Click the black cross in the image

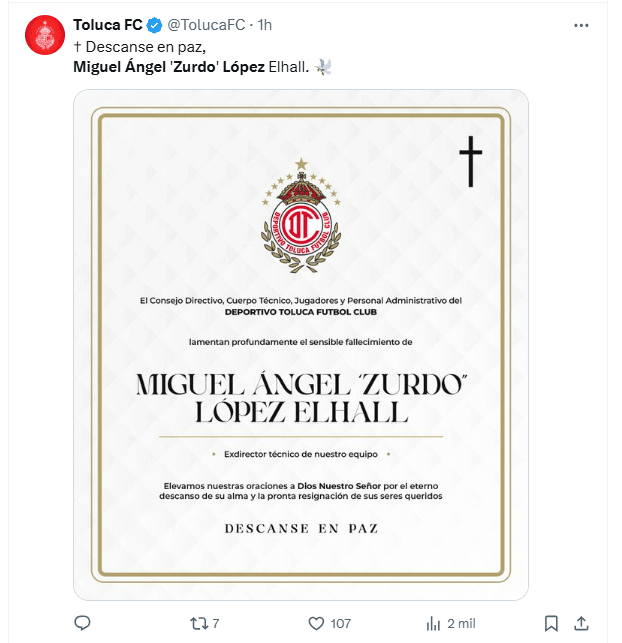[471, 162]
